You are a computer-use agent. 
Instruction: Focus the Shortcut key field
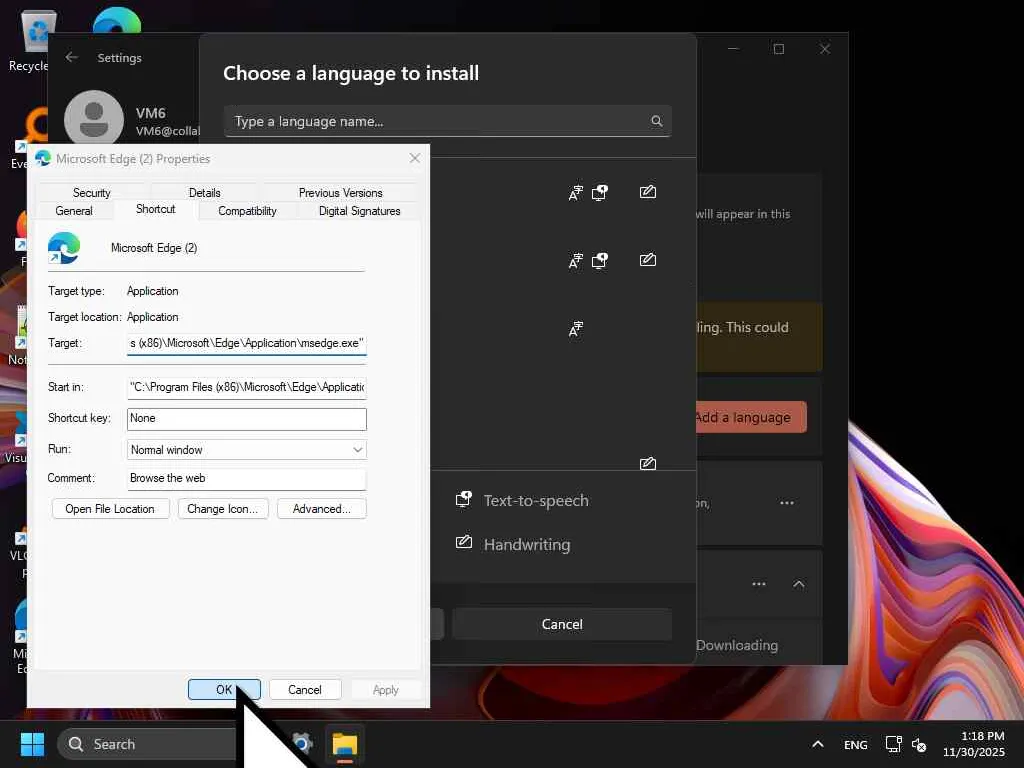247,419
